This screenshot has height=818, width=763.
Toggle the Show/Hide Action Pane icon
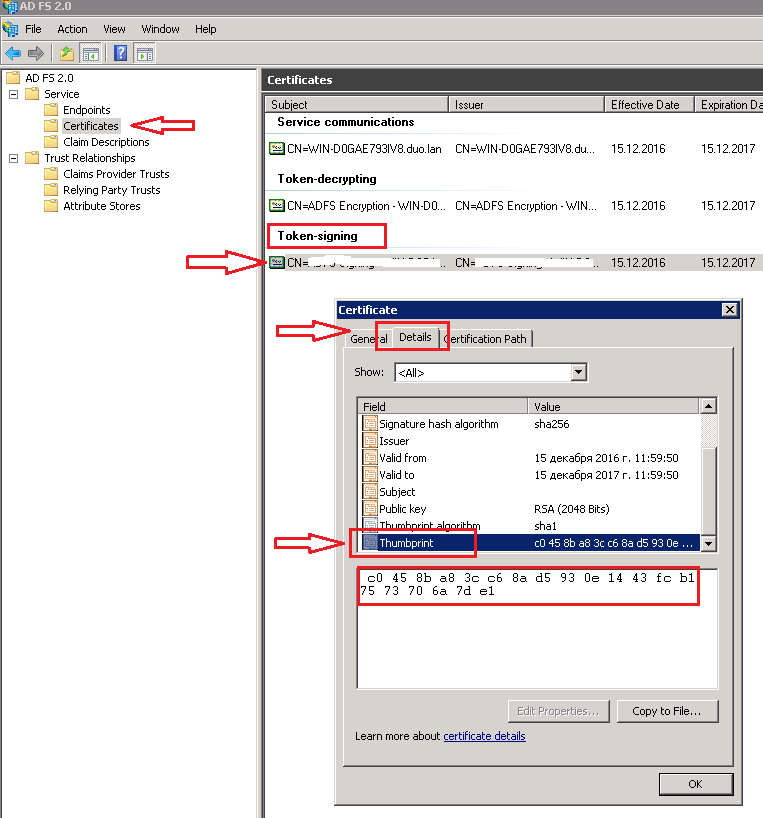point(144,53)
